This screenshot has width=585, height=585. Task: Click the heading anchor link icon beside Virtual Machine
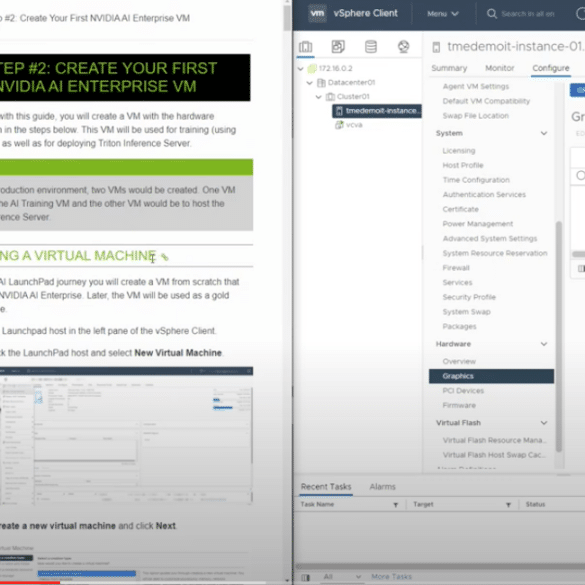click(164, 257)
